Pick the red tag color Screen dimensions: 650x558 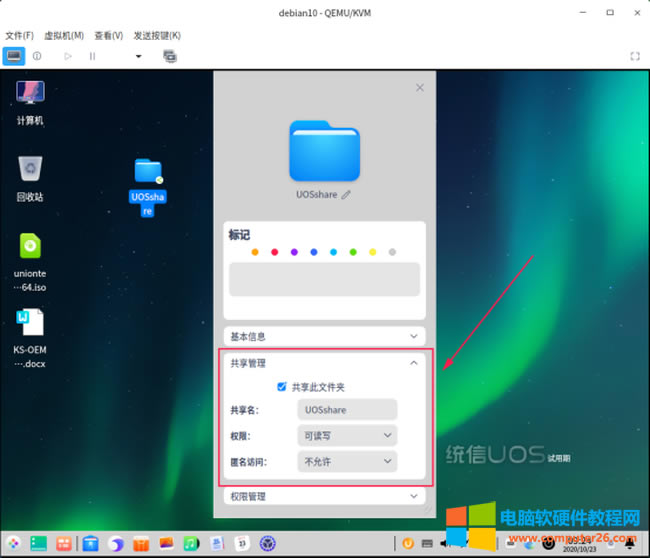[x=274, y=252]
